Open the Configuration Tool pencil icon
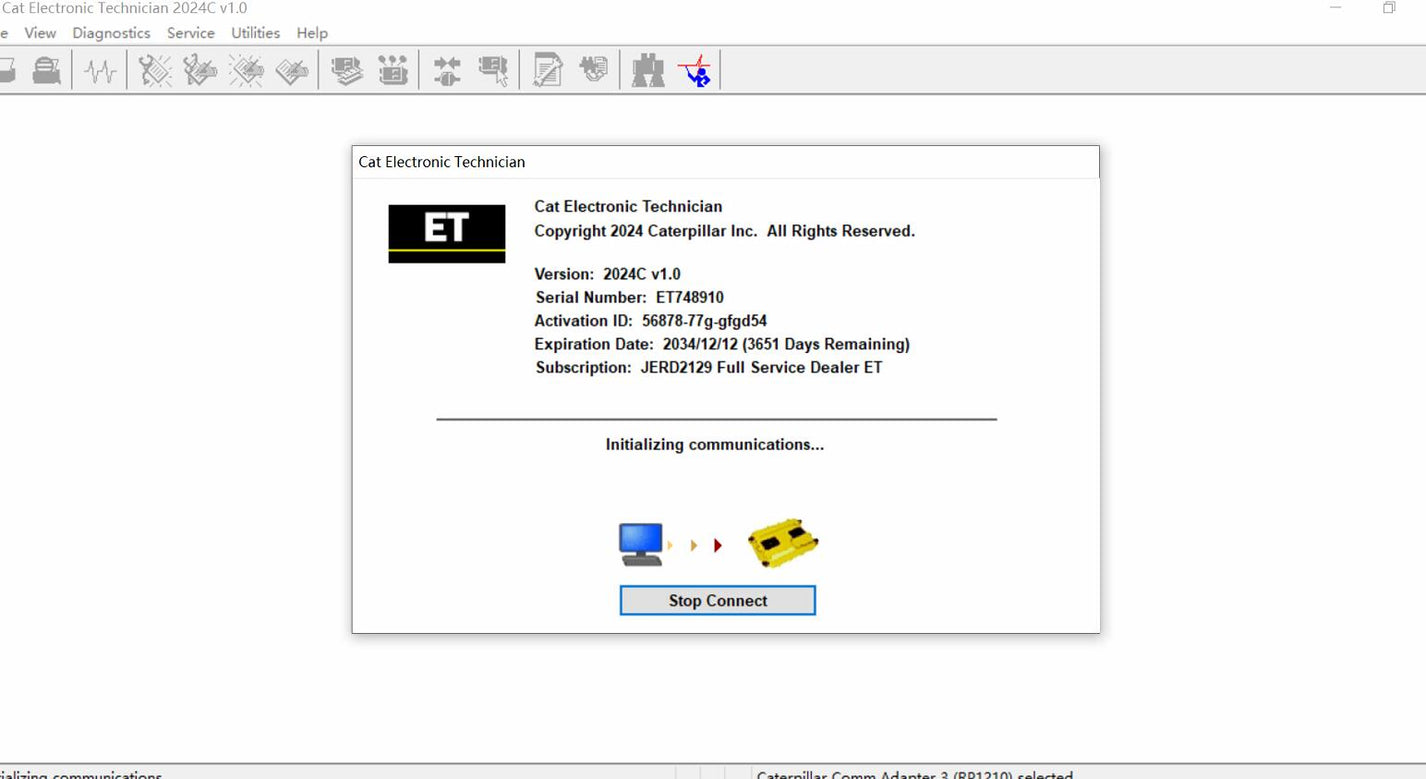Viewport: 1426px width, 779px height. click(546, 69)
